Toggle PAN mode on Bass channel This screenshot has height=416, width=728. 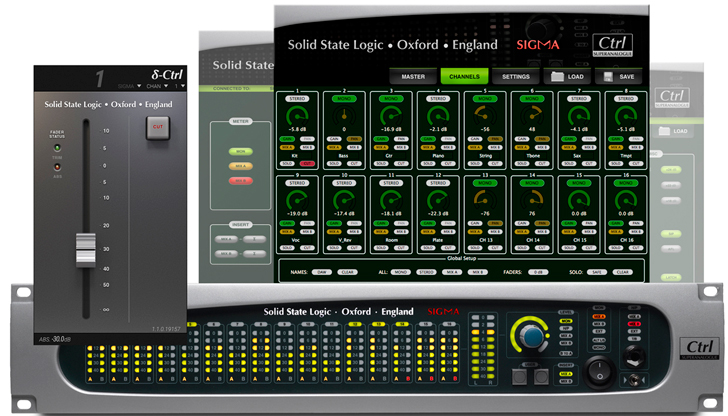pos(354,139)
